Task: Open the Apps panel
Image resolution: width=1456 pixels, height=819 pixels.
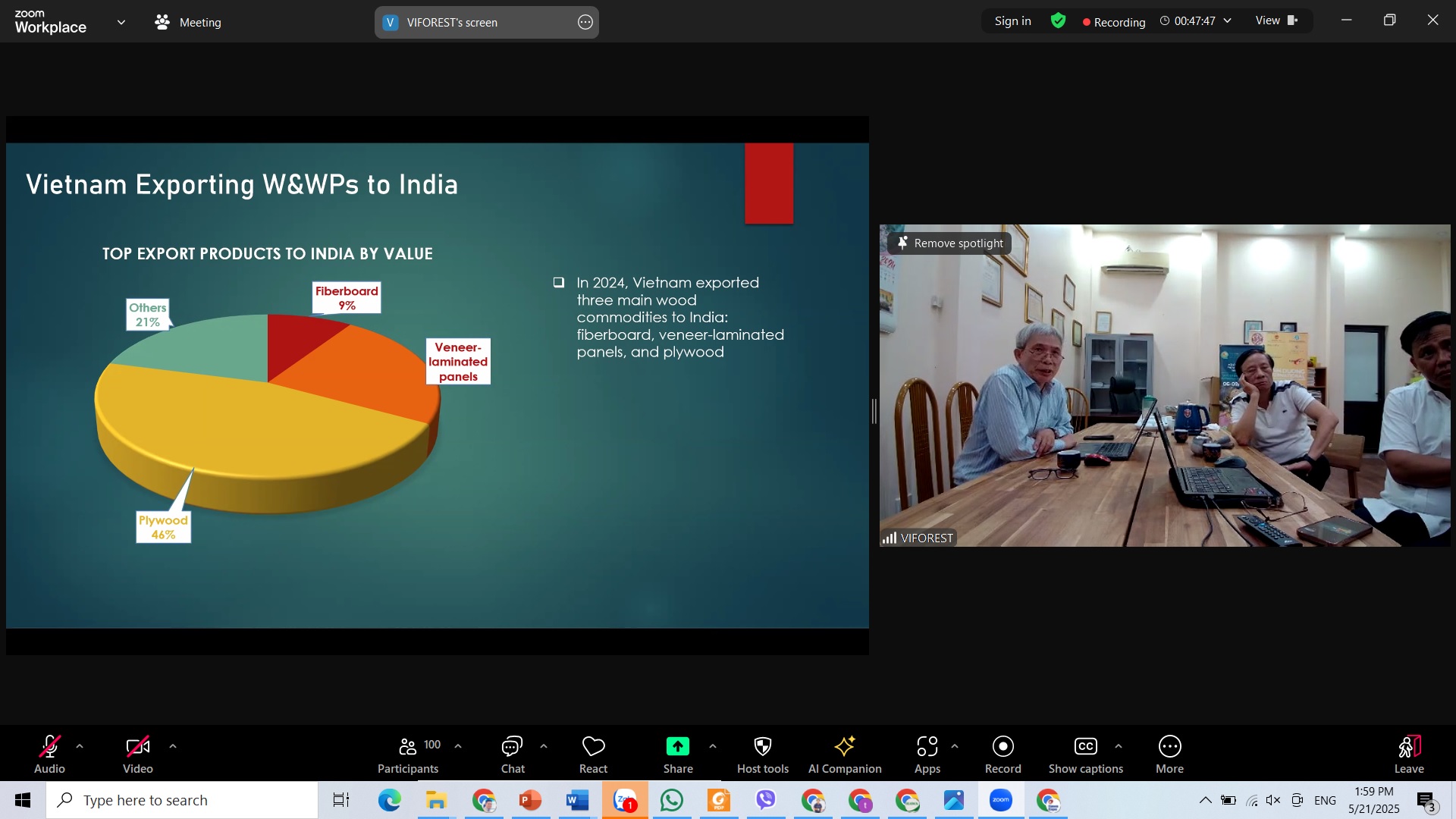Action: (x=927, y=755)
